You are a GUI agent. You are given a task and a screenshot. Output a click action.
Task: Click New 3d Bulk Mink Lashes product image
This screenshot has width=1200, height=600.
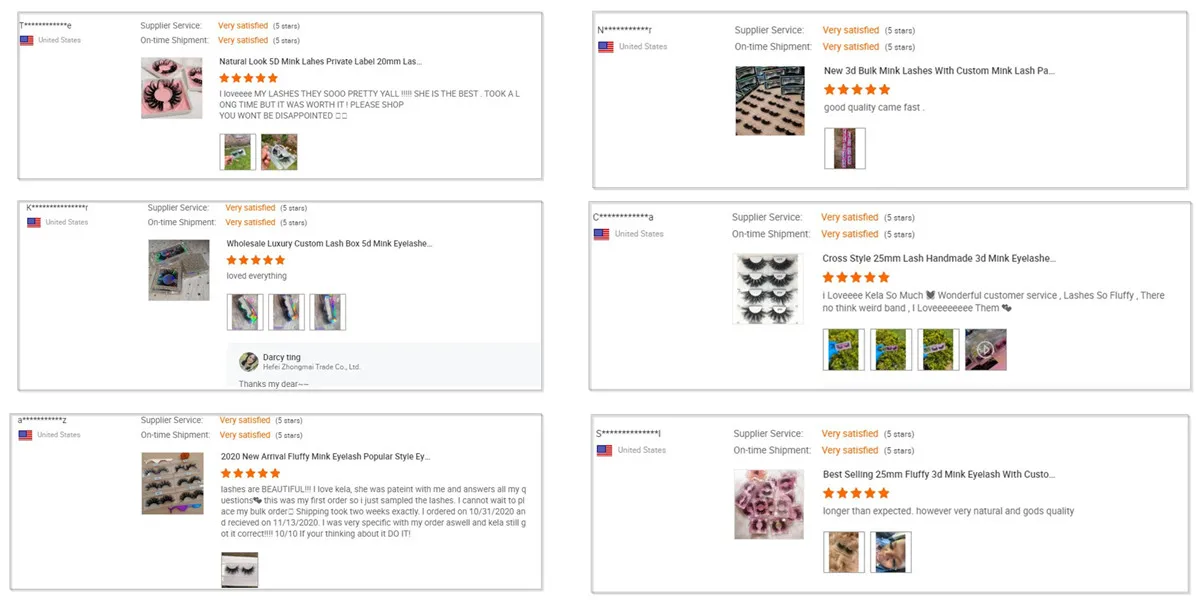tap(770, 100)
